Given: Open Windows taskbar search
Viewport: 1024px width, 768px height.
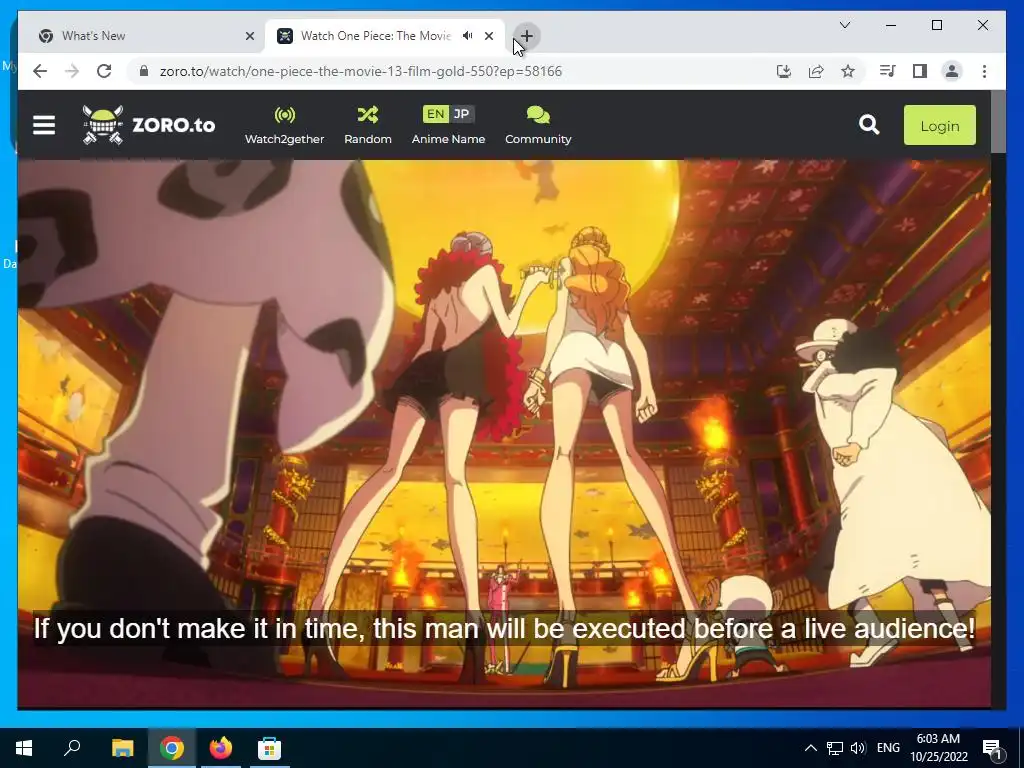Looking at the screenshot, I should pyautogui.click(x=72, y=748).
